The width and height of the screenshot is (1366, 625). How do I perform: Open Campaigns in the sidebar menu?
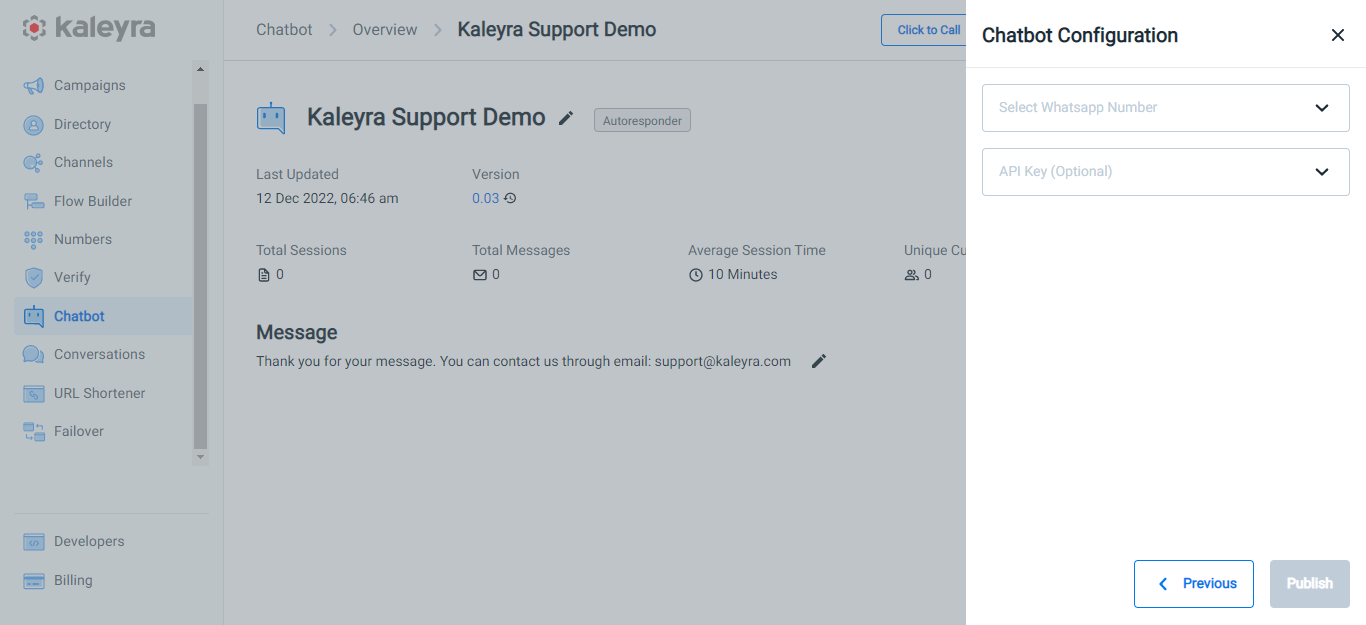click(103, 86)
